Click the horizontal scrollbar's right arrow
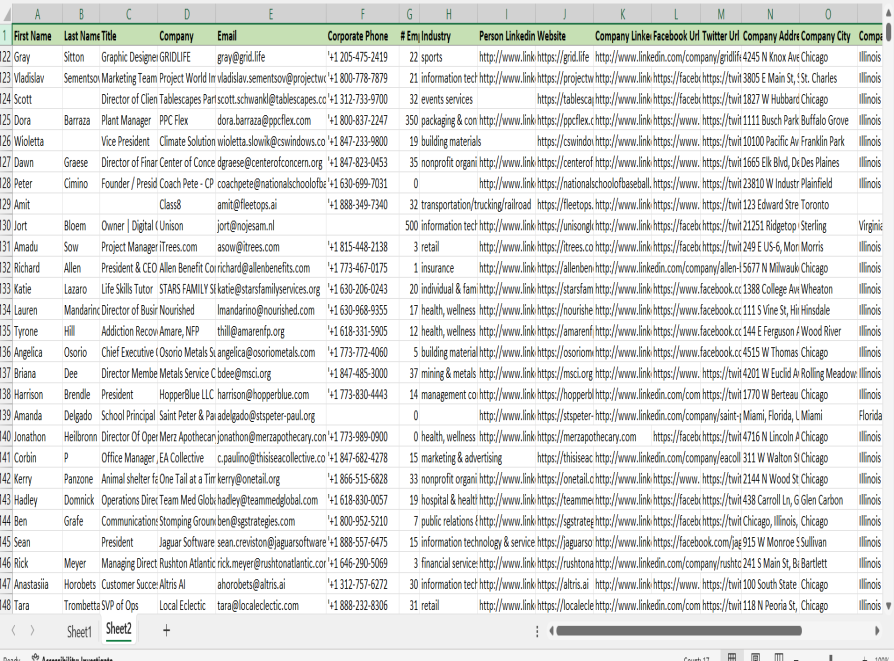The width and height of the screenshot is (894, 661). click(877, 631)
